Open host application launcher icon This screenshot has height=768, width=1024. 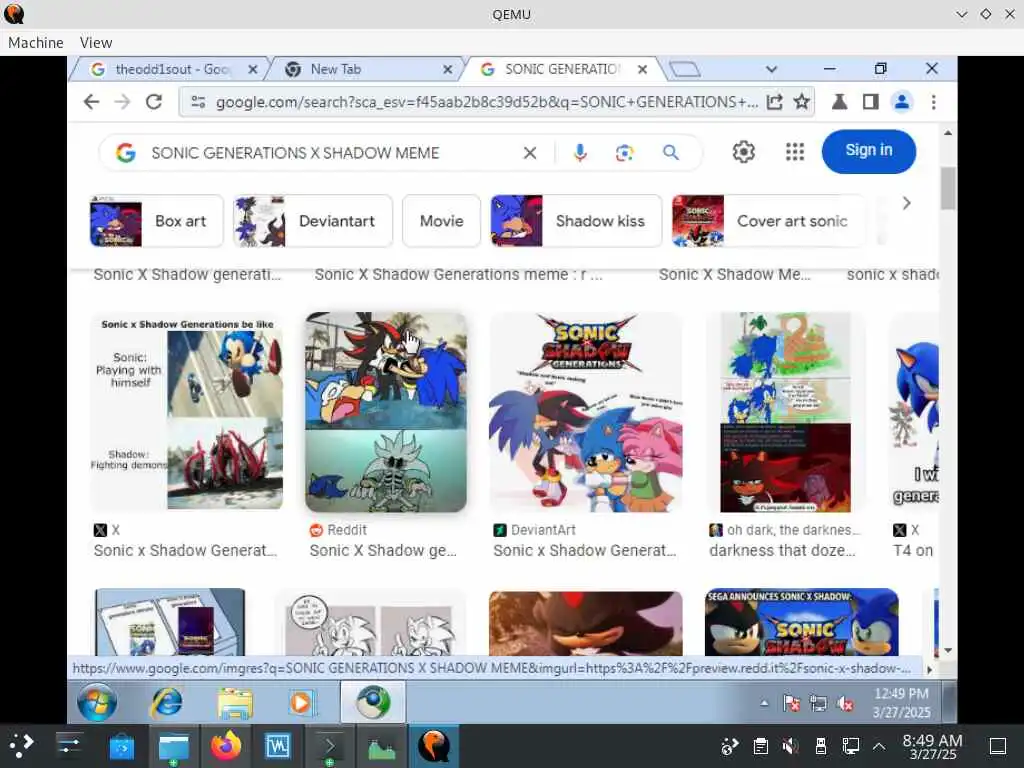tap(21, 745)
